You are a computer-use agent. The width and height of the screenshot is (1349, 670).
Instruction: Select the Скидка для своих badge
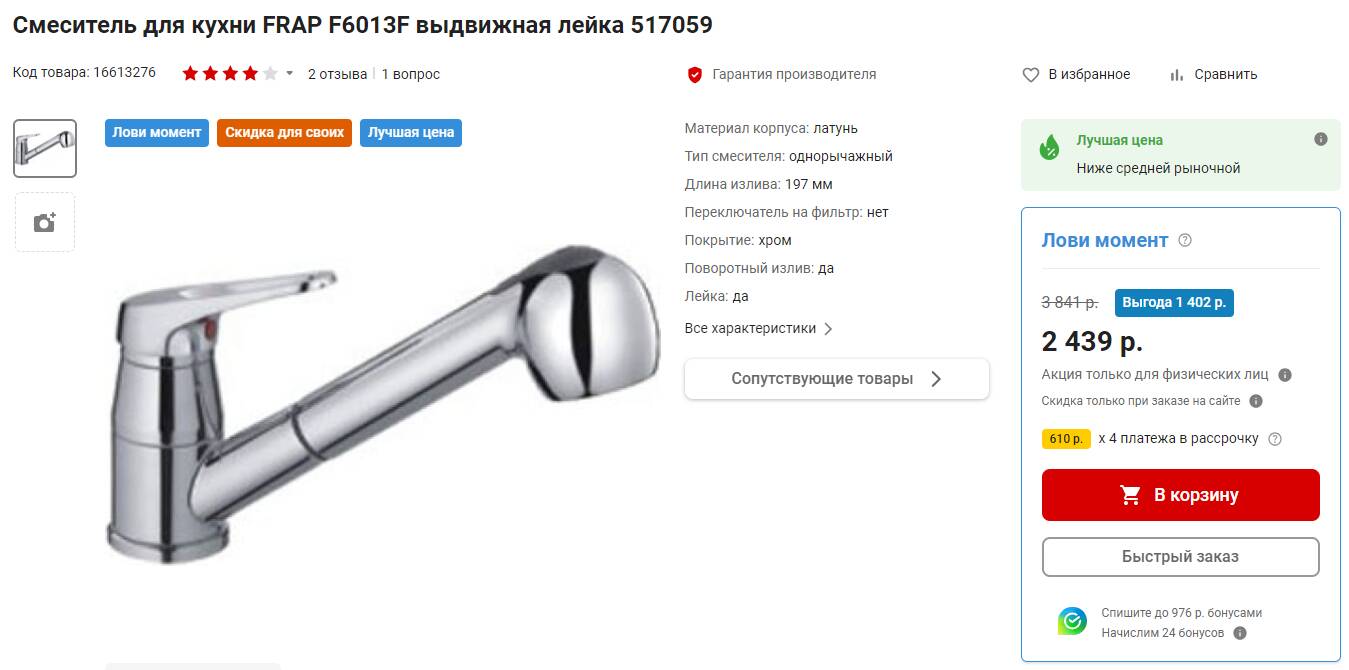click(x=284, y=132)
